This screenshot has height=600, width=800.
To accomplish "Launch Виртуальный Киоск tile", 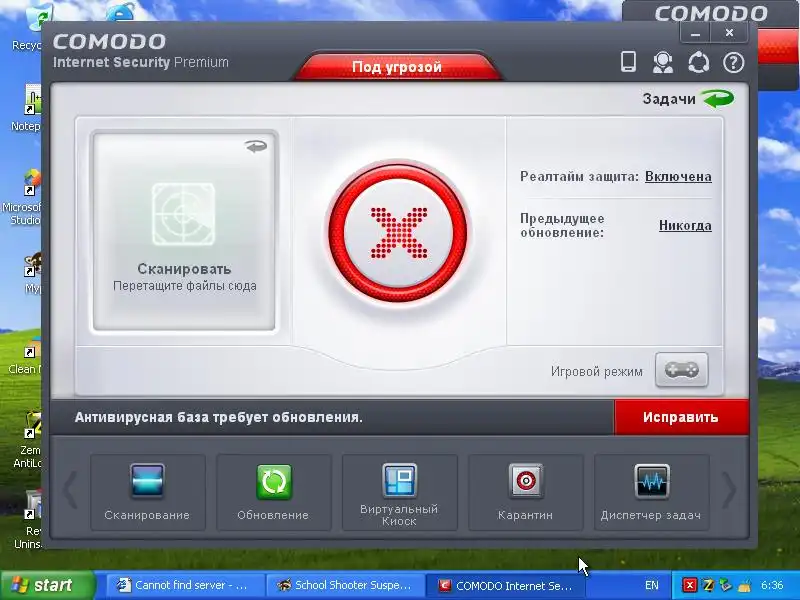I will click(399, 492).
